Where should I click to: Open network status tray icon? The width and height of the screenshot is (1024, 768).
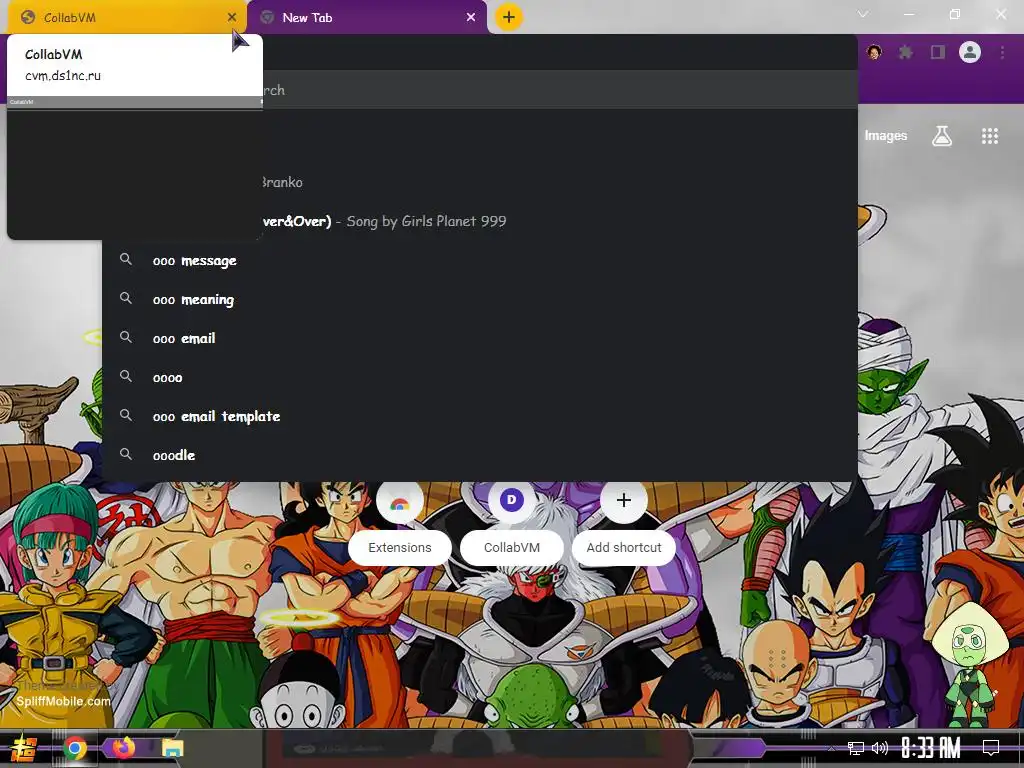[856, 748]
